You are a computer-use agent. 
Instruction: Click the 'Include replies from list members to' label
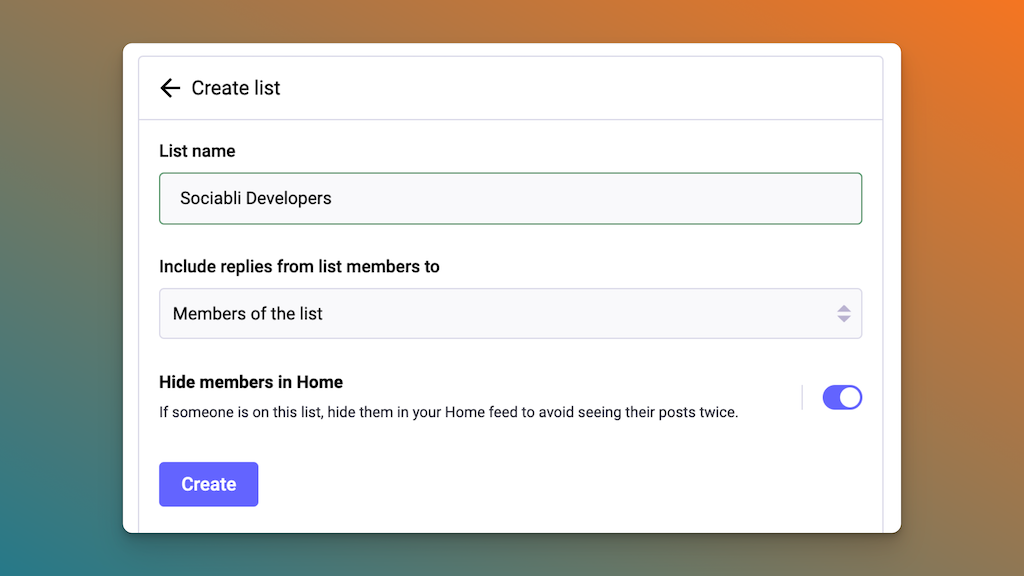tap(299, 267)
